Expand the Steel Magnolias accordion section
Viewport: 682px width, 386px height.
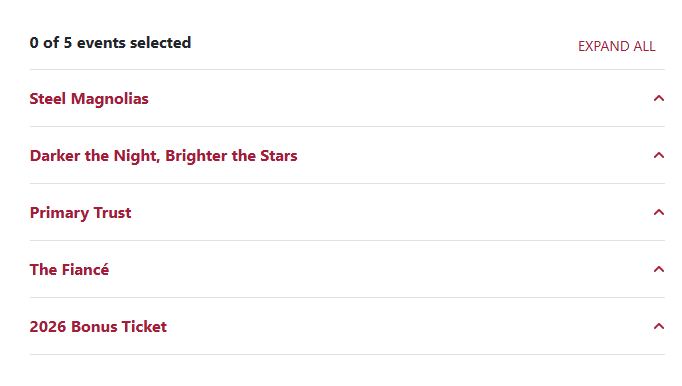click(347, 98)
